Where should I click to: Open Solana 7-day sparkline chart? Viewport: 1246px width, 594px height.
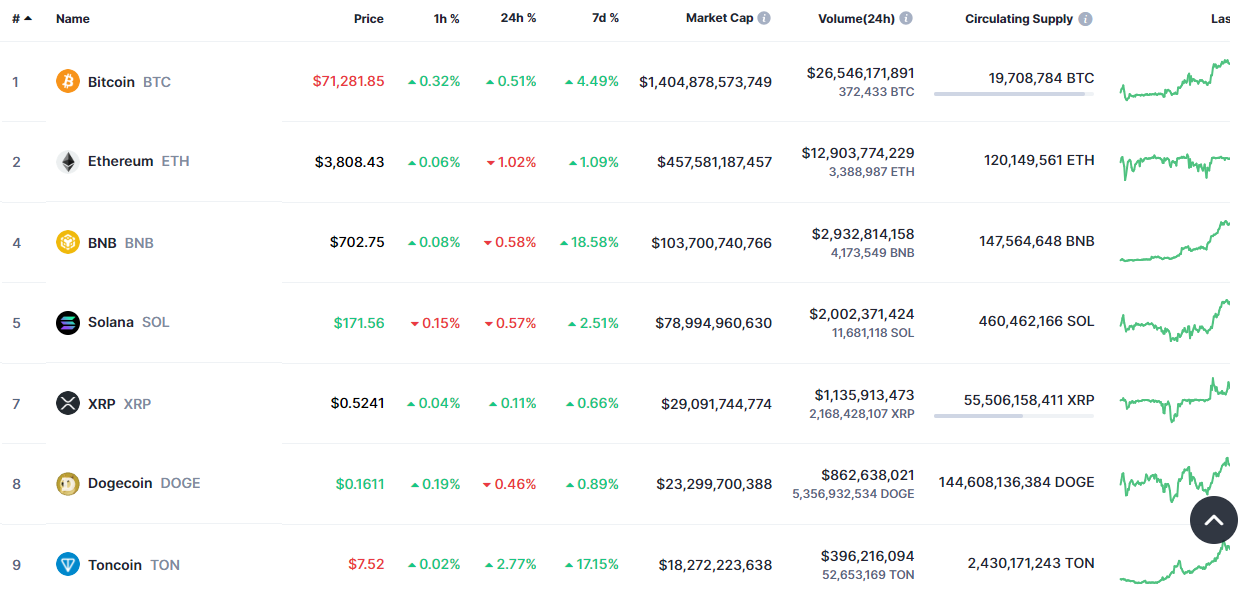1176,320
